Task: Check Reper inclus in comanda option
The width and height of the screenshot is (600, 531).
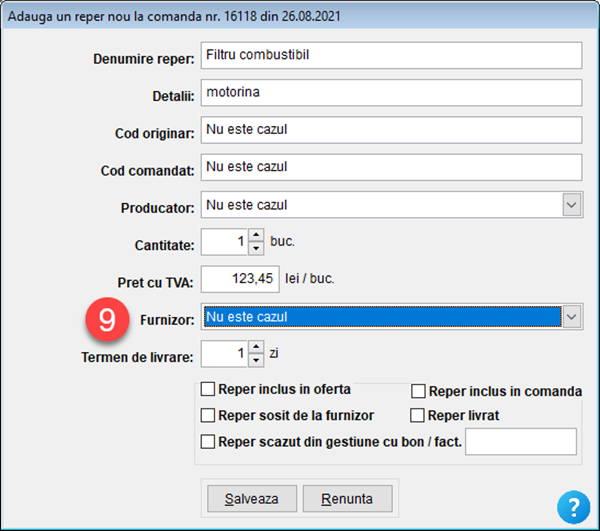Action: (x=419, y=391)
